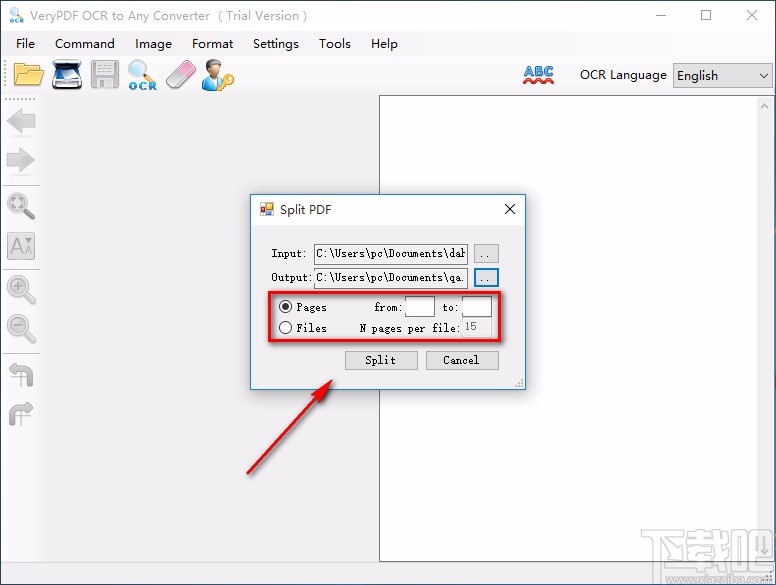
Task: Click the text size AA icon
Action: pos(21,246)
